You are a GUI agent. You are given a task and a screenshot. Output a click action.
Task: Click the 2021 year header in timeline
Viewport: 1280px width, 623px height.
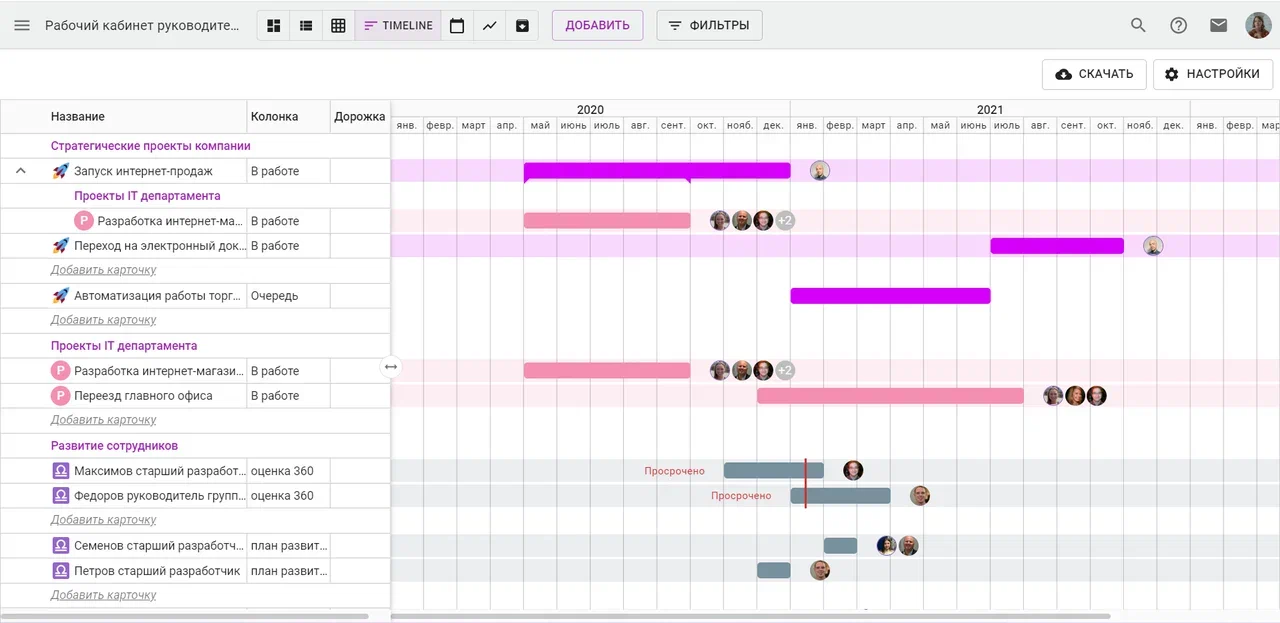tap(990, 109)
